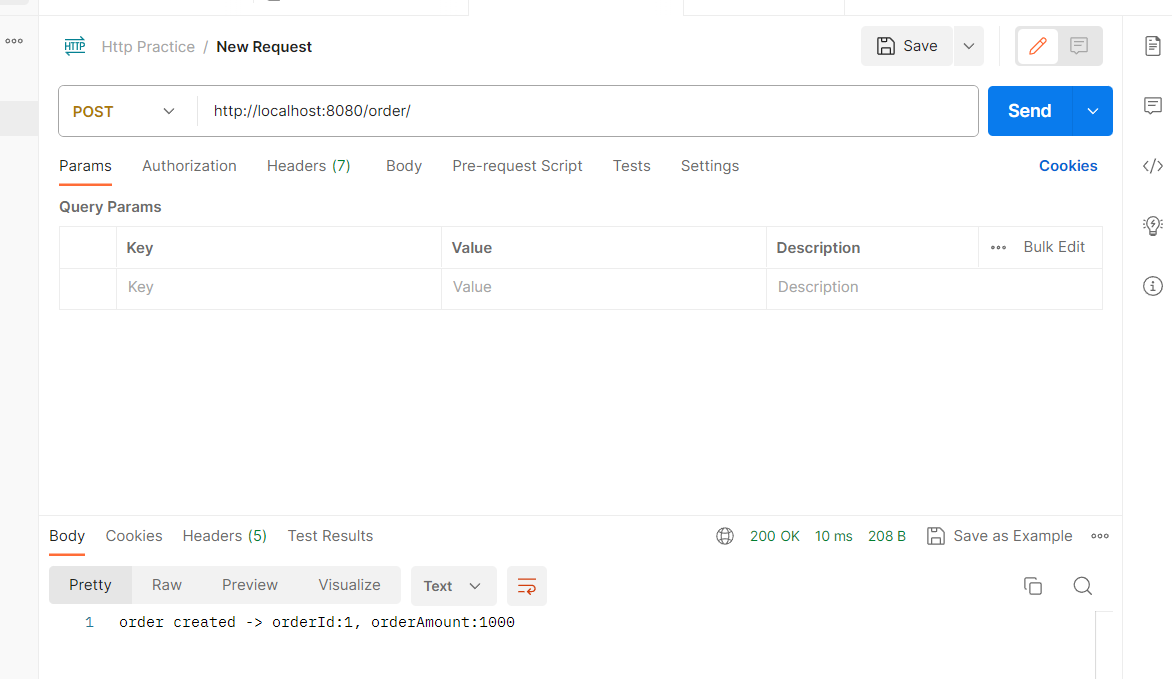Copy the response with copy icon
This screenshot has width=1172, height=679.
coord(1033,586)
